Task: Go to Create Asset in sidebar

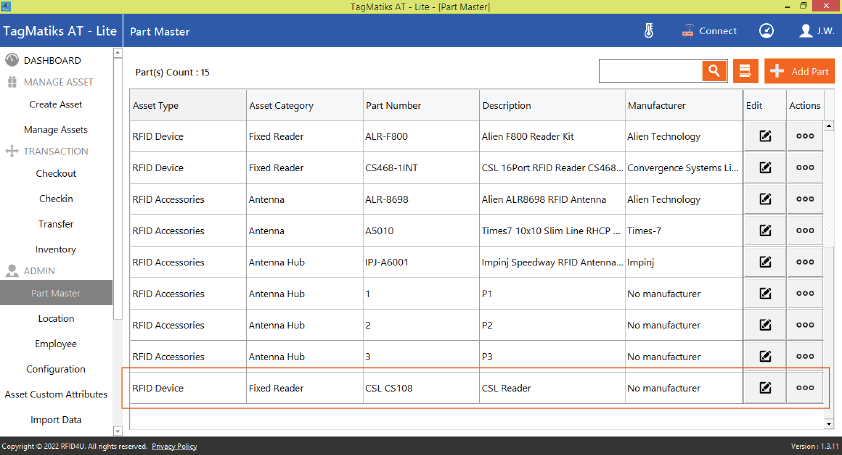Action: coord(56,105)
